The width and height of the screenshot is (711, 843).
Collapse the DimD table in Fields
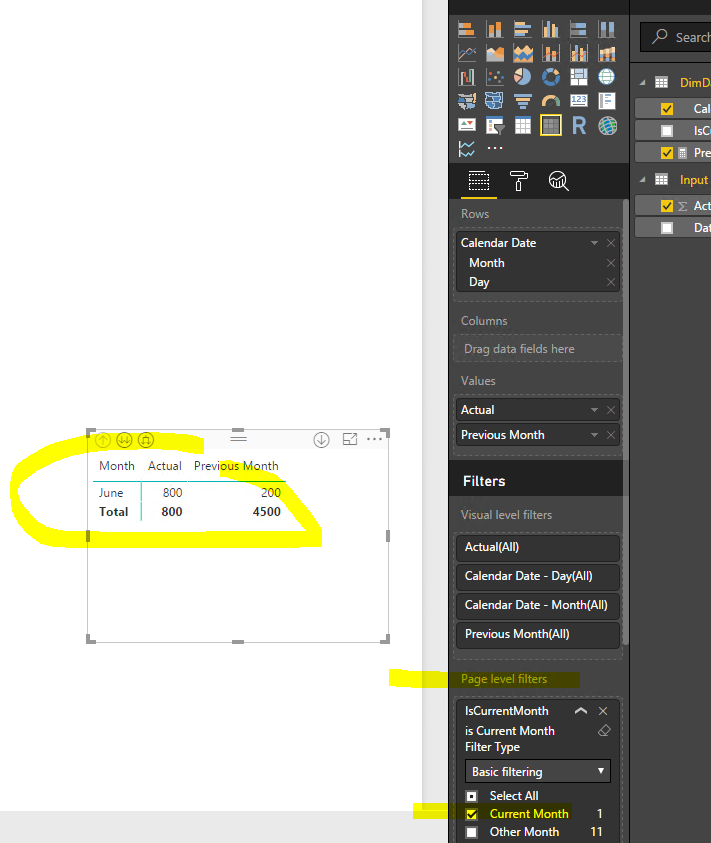[x=642, y=82]
